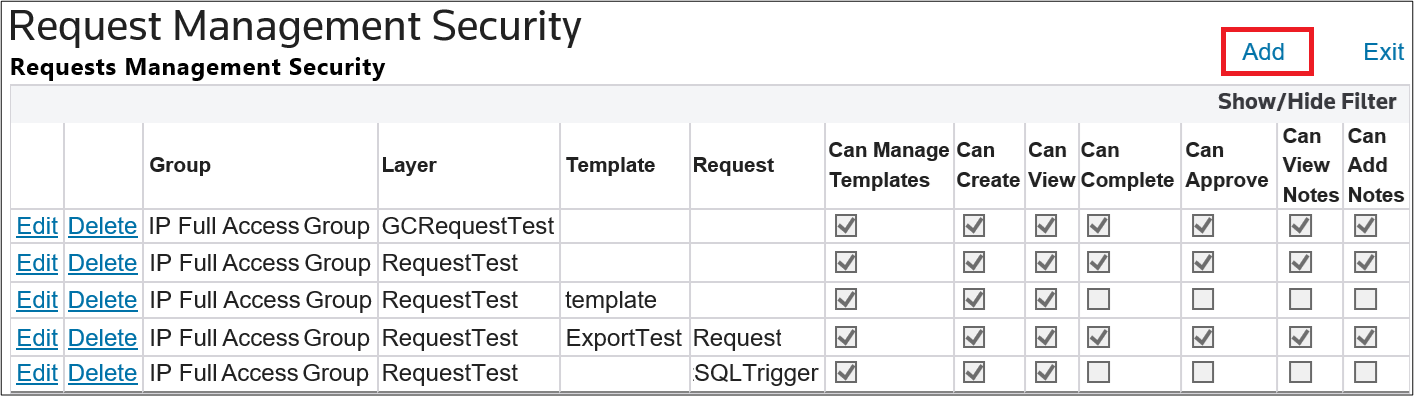Toggle Can Create checkbox in SQLTrigger row
Viewport: 1414px width, 396px height.
pyautogui.click(x=973, y=372)
